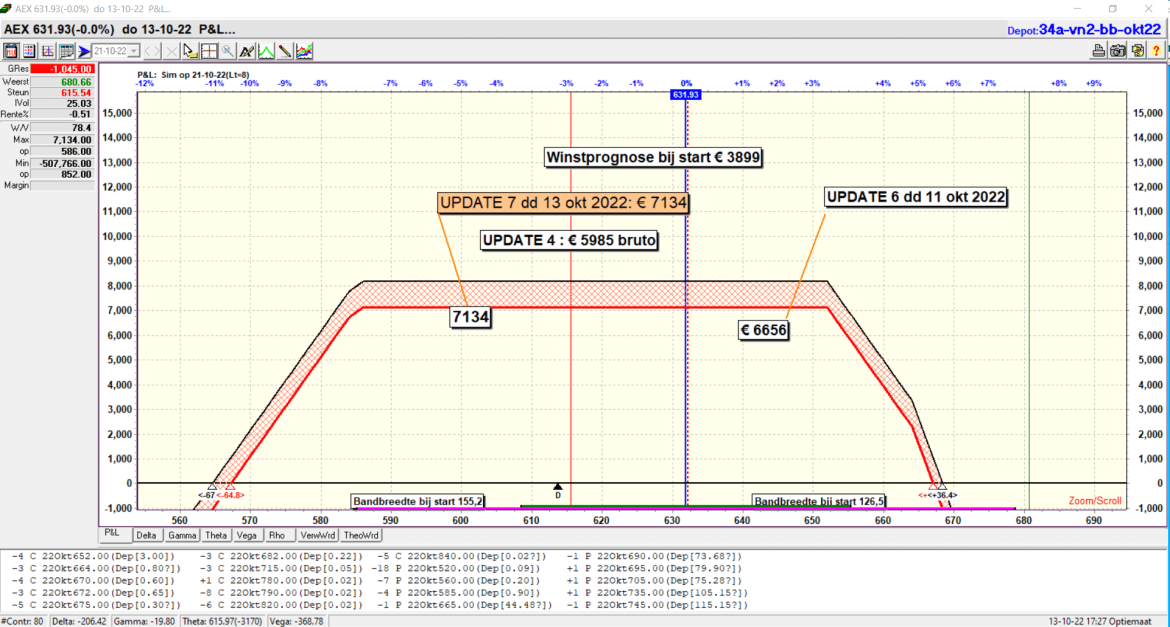Select the '7134' label box
Image resolution: width=1170 pixels, height=627 pixels.
469,317
